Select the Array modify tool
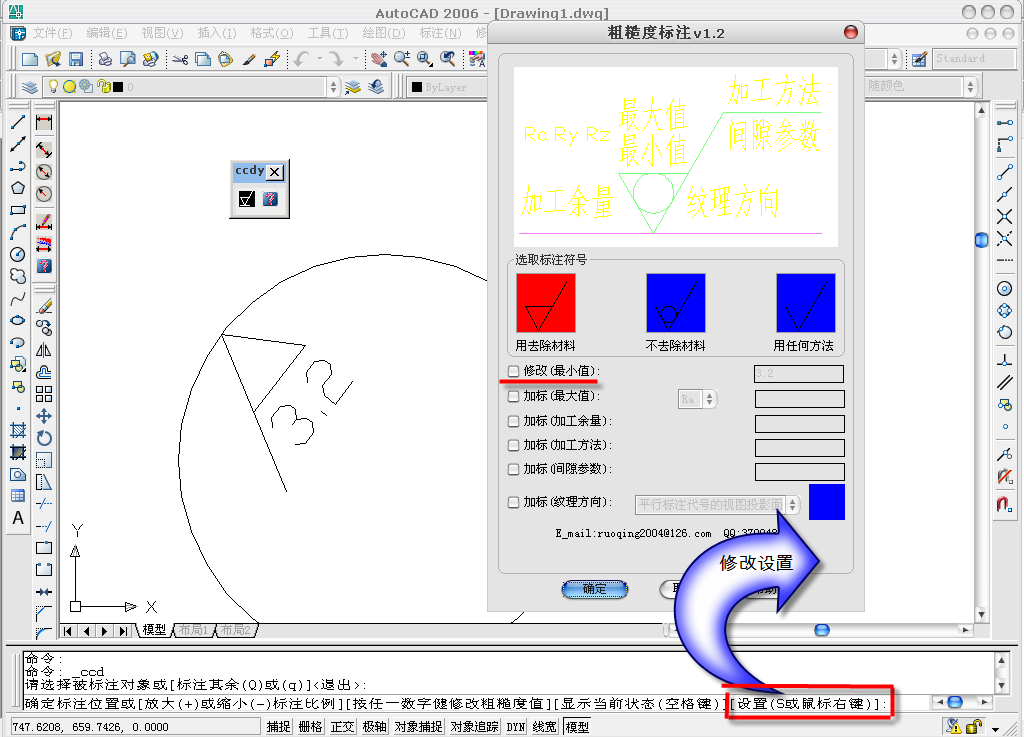The width and height of the screenshot is (1024, 737). click(44, 394)
